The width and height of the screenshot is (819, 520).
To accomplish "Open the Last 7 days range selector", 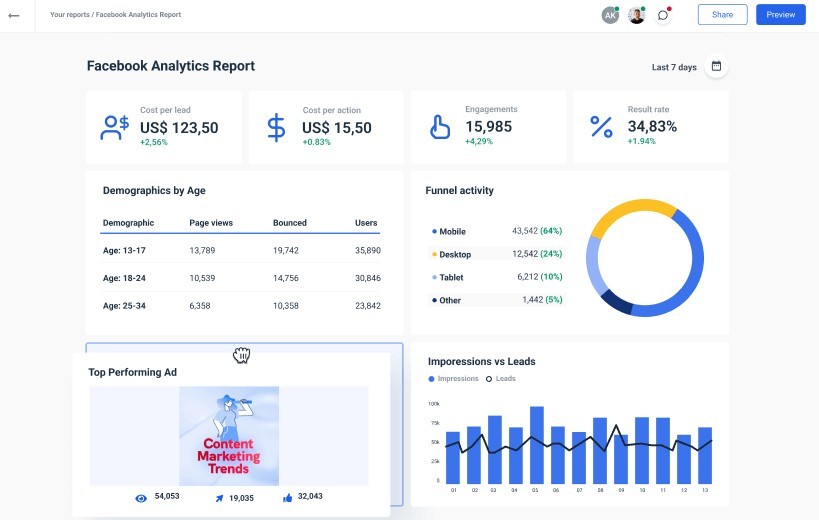I will [x=674, y=67].
